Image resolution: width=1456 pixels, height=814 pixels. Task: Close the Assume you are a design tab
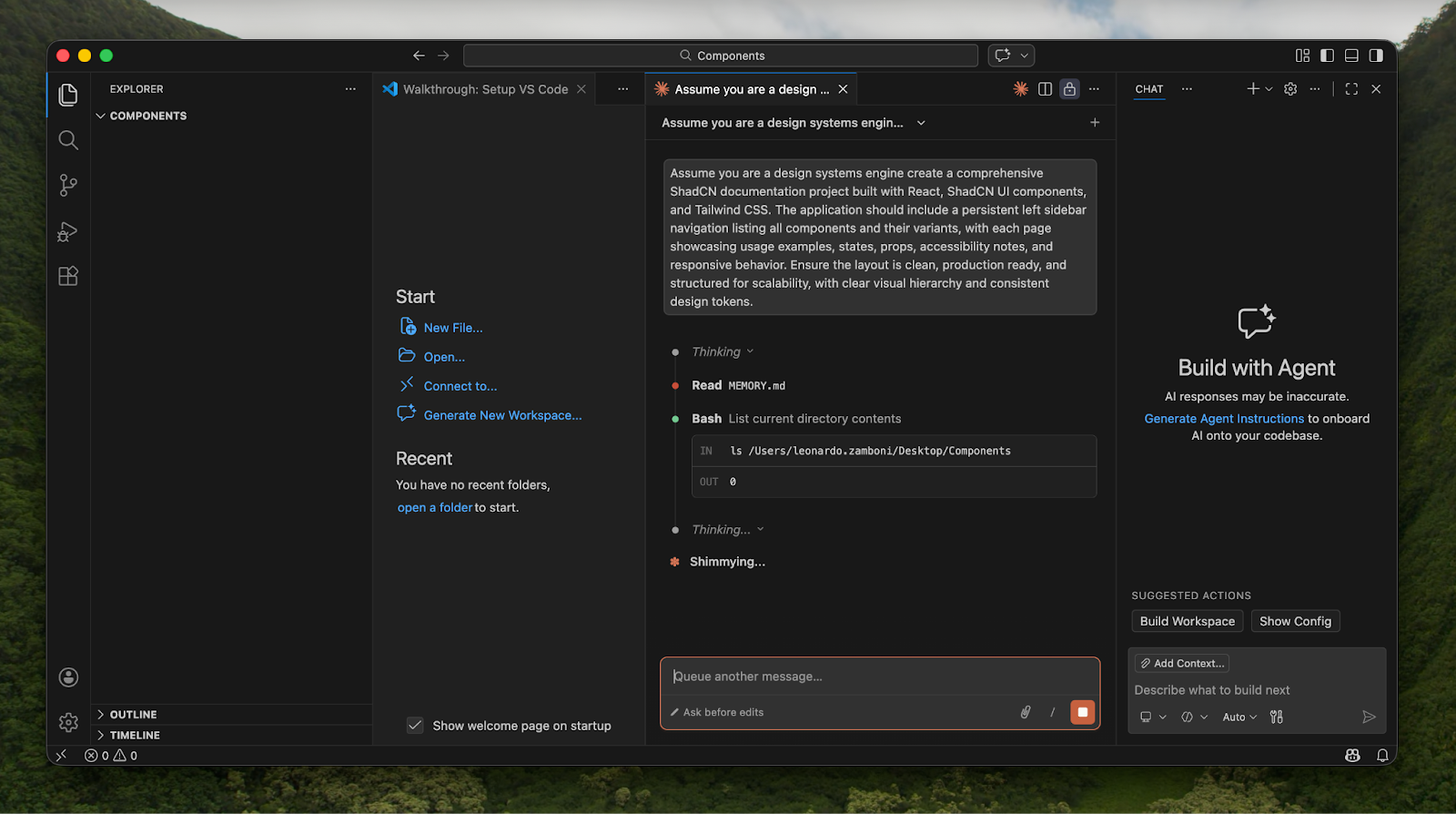point(843,88)
